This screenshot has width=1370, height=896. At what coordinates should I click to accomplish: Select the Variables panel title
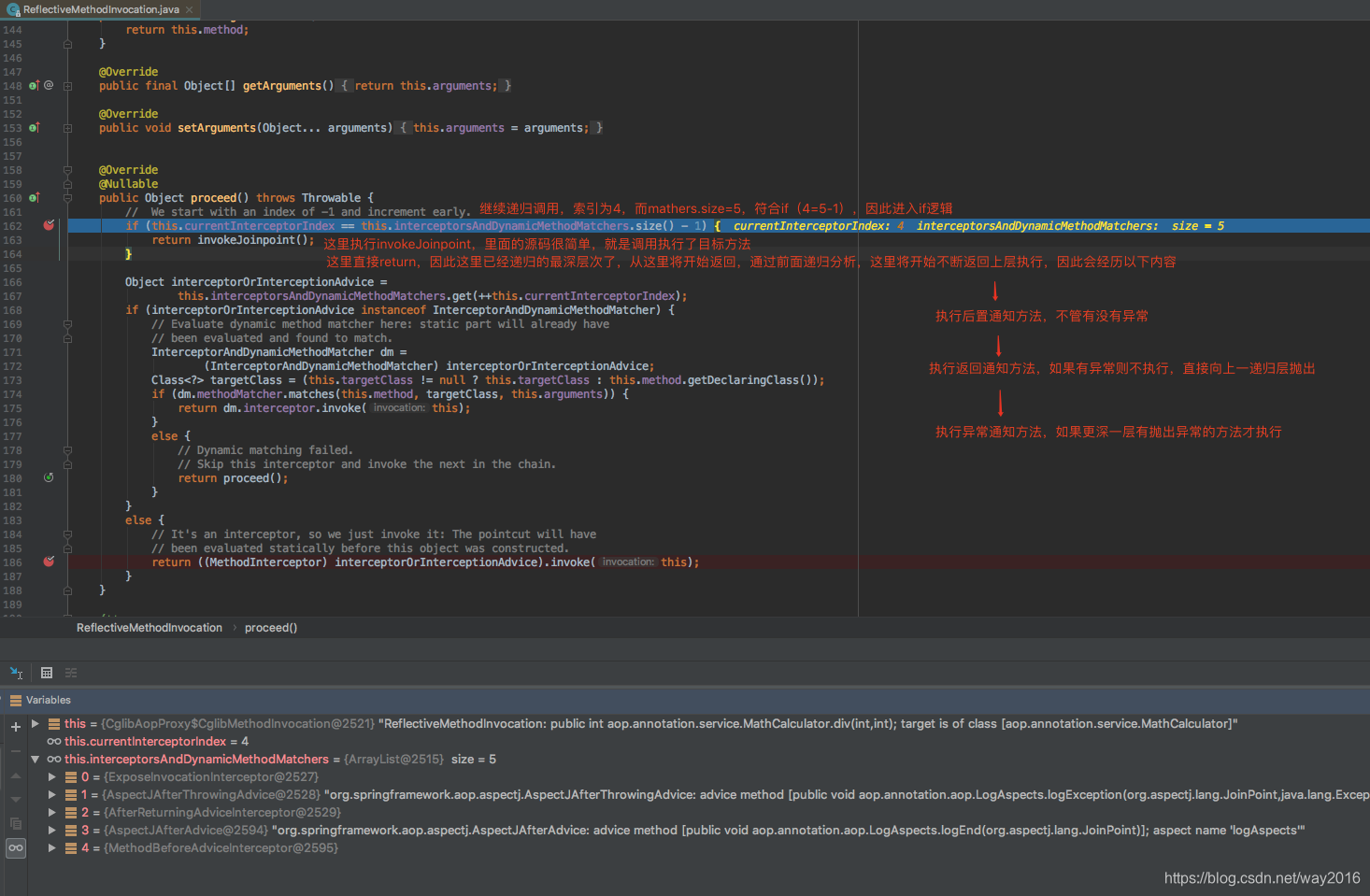(x=49, y=700)
